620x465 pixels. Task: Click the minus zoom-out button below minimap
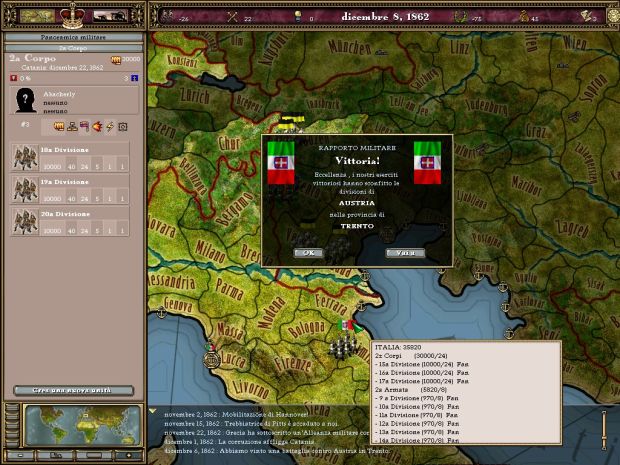click(20, 456)
